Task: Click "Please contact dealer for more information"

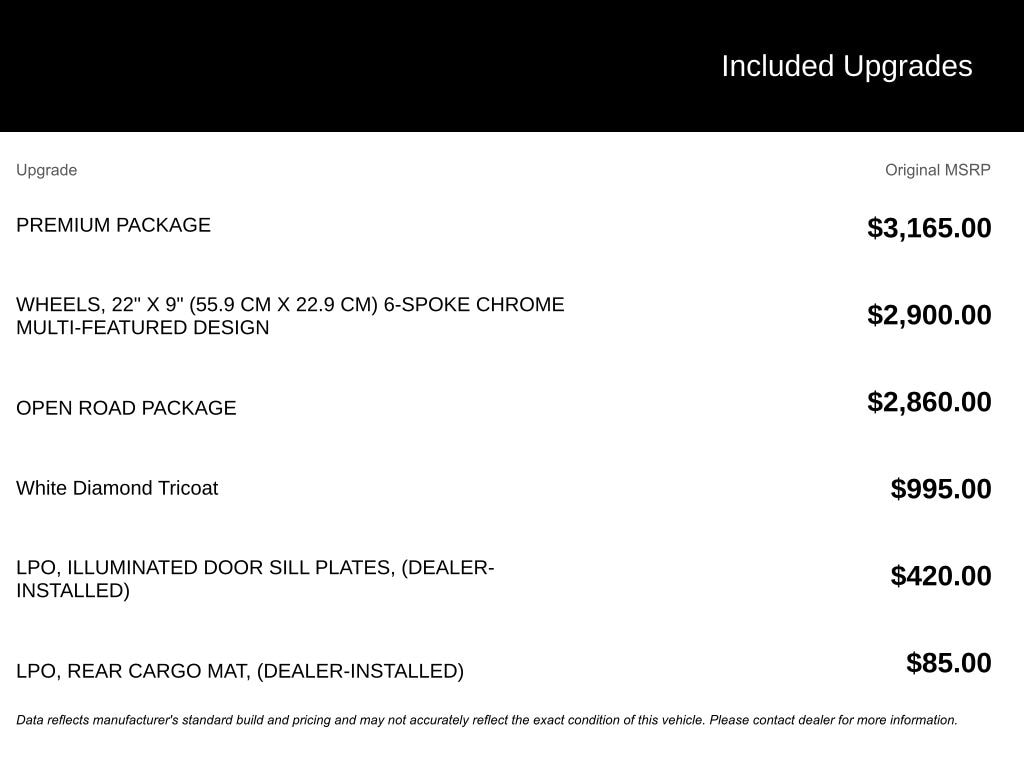Action: (833, 720)
